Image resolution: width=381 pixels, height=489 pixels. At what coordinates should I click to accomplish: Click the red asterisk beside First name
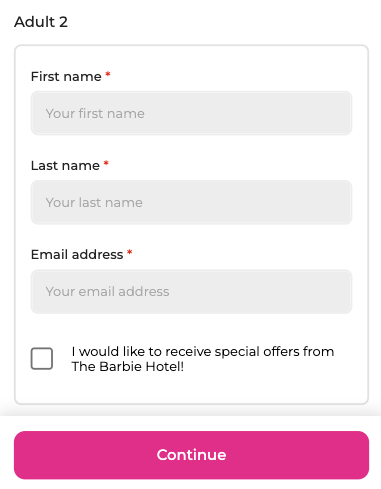pos(108,74)
